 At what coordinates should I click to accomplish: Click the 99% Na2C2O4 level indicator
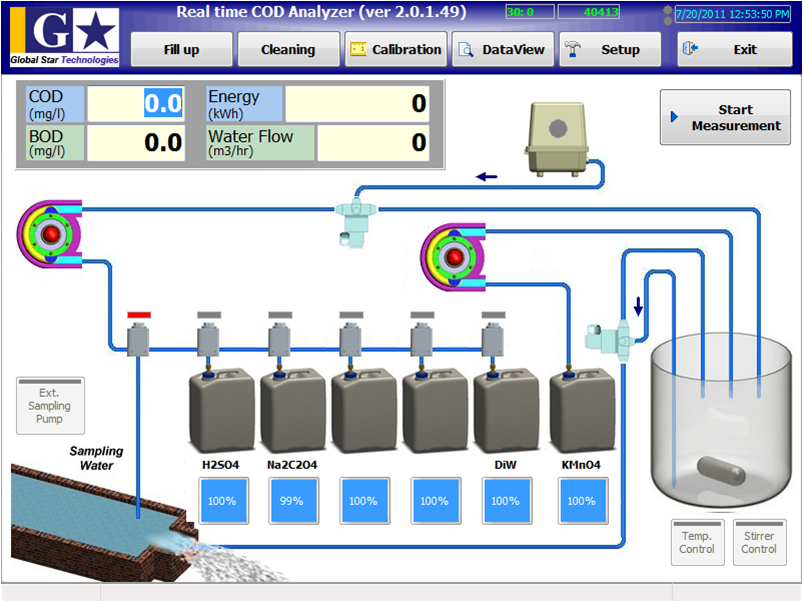point(293,501)
